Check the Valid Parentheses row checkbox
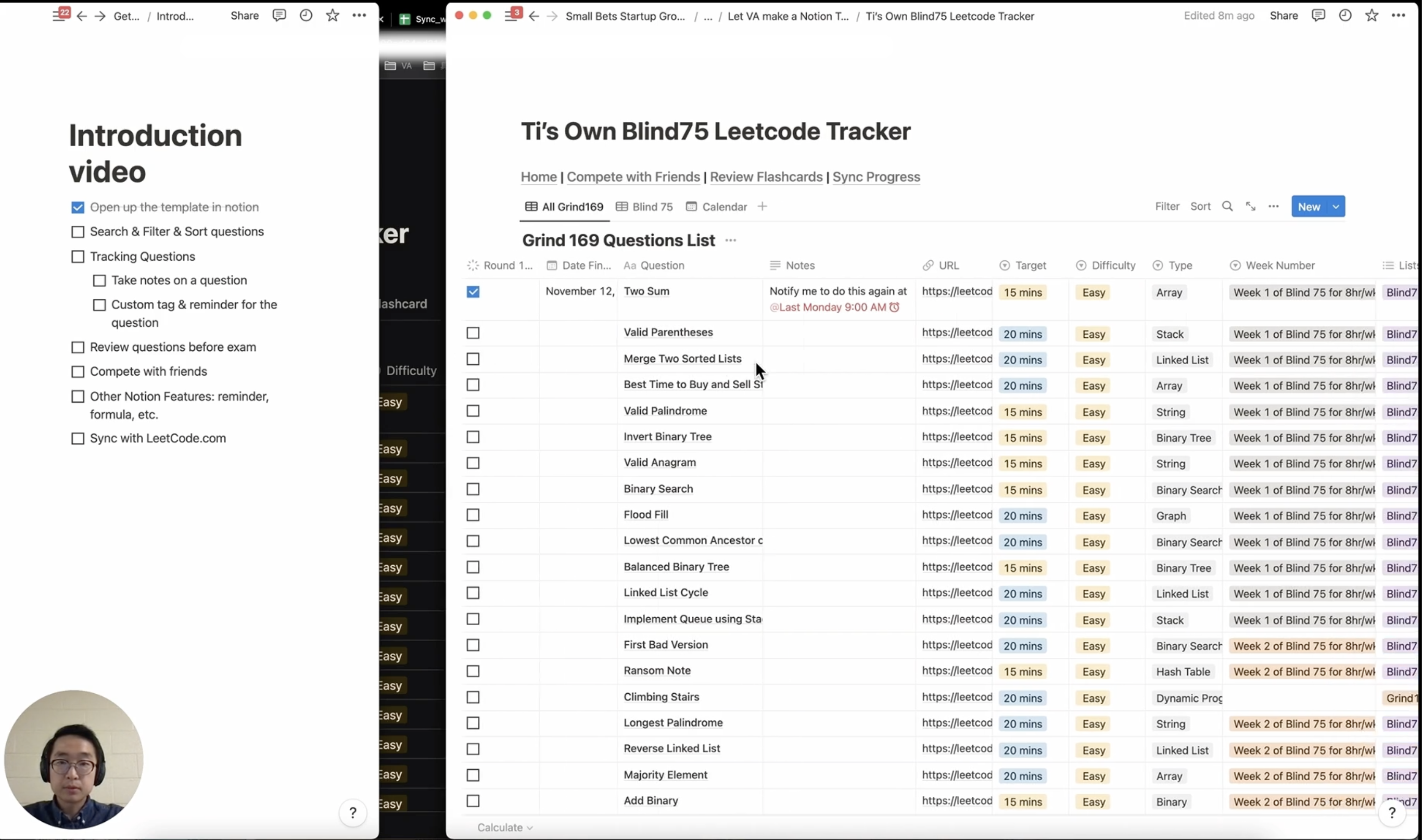1422x840 pixels. pos(473,334)
